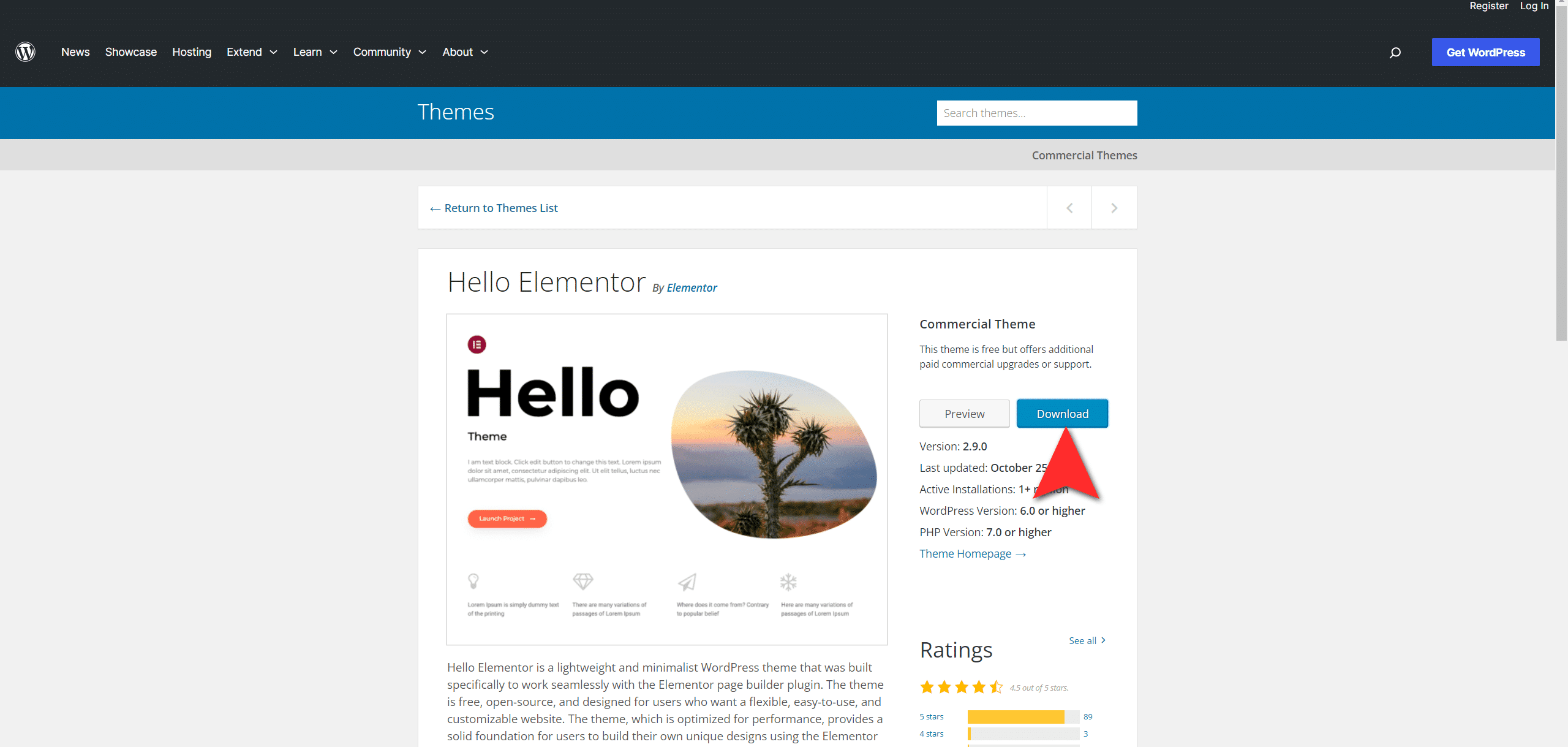The image size is (1568, 747).
Task: Expand the Community dropdown menu
Action: pyautogui.click(x=390, y=52)
